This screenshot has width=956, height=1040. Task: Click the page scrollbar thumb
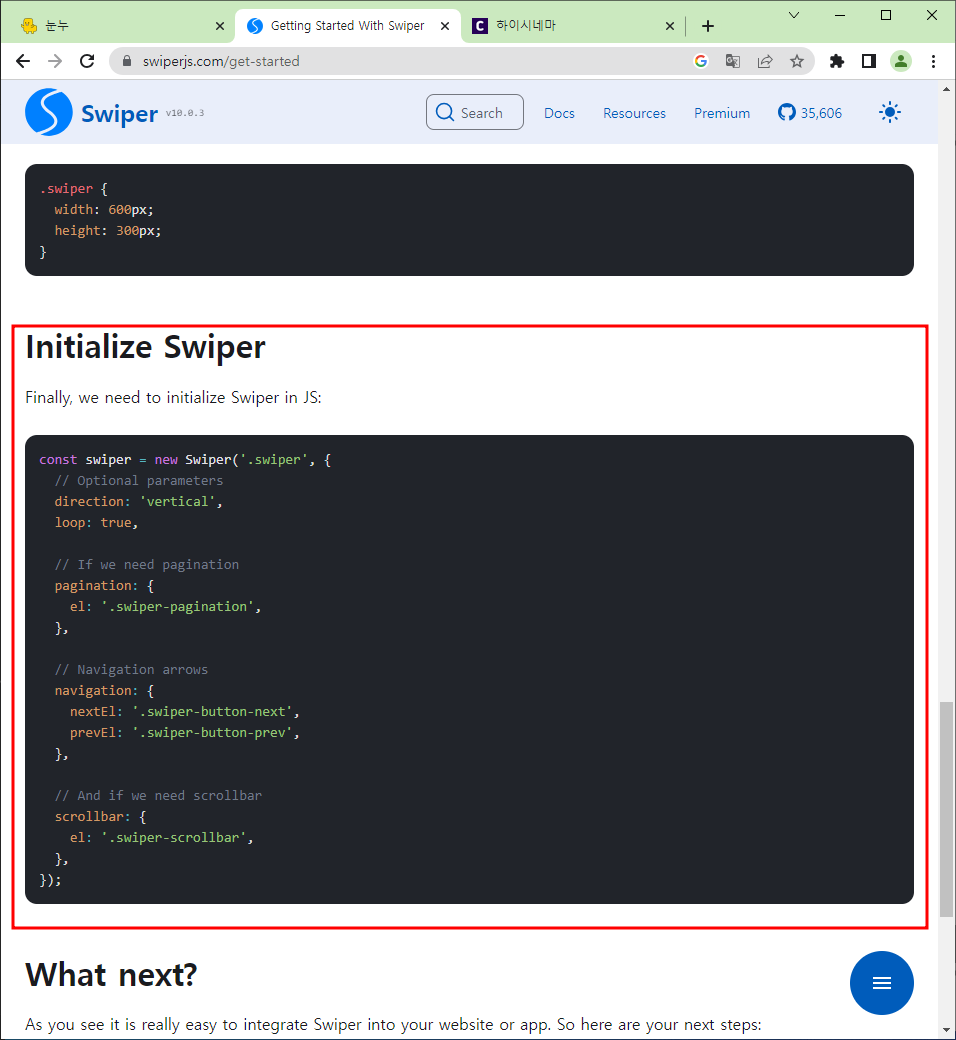(x=946, y=809)
